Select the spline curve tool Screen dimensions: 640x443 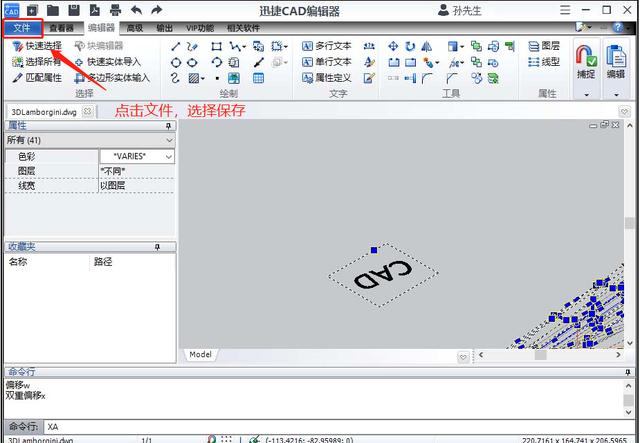click(176, 78)
